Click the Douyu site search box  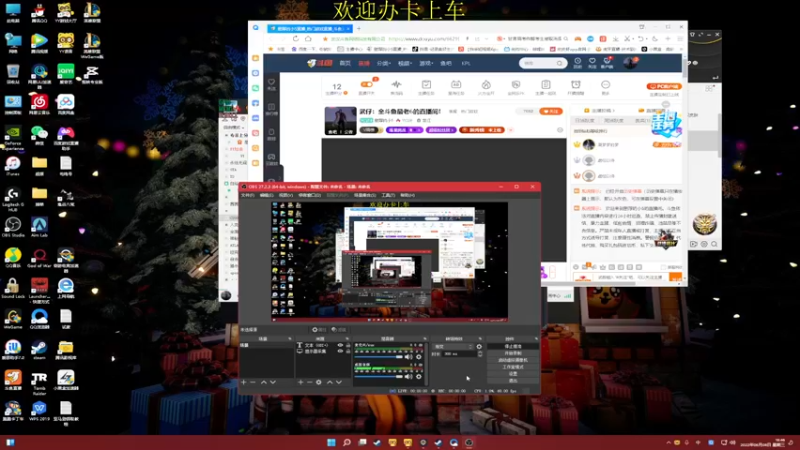click(x=543, y=63)
